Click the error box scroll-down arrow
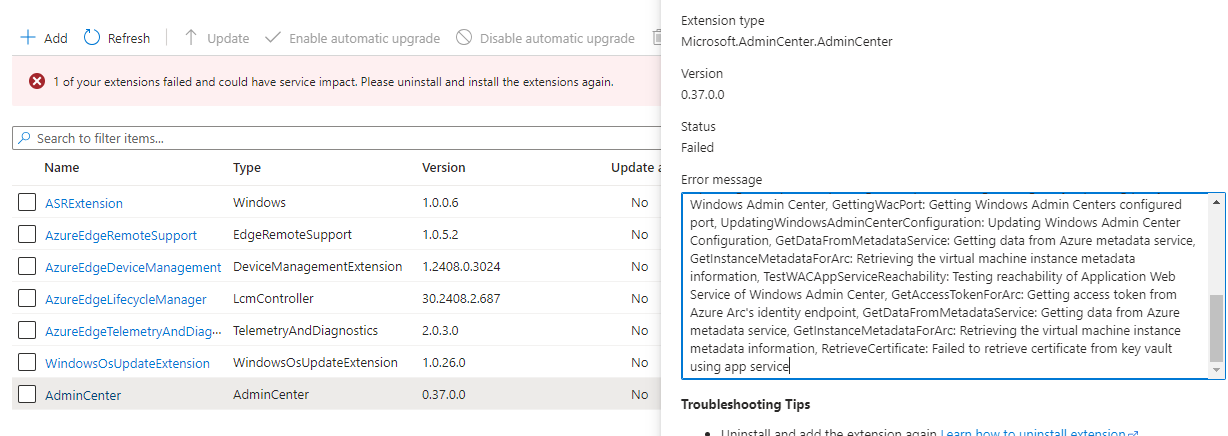 click(1217, 371)
